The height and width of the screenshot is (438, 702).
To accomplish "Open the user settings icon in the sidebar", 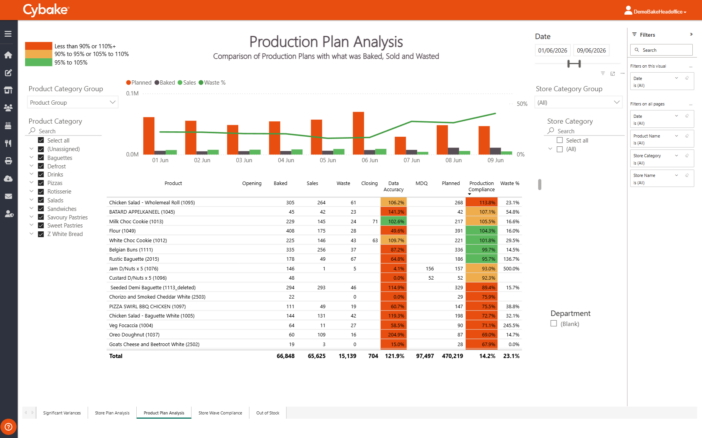I will click(x=9, y=214).
